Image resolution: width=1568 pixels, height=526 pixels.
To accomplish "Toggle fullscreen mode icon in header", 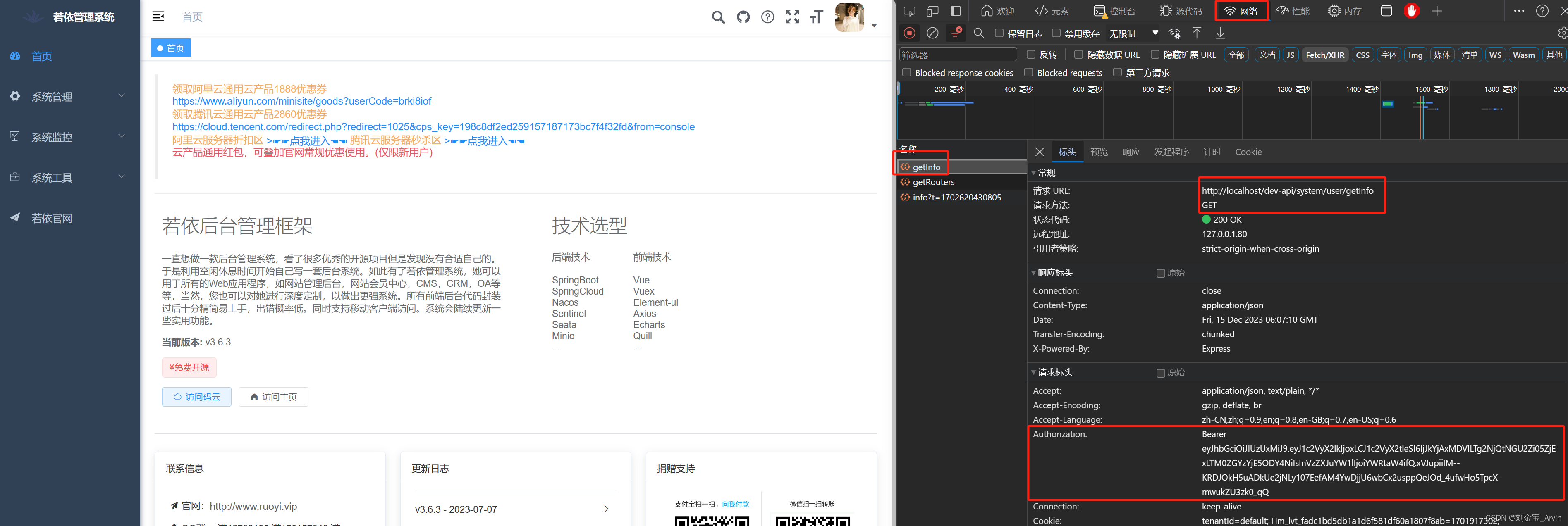I will click(x=792, y=17).
